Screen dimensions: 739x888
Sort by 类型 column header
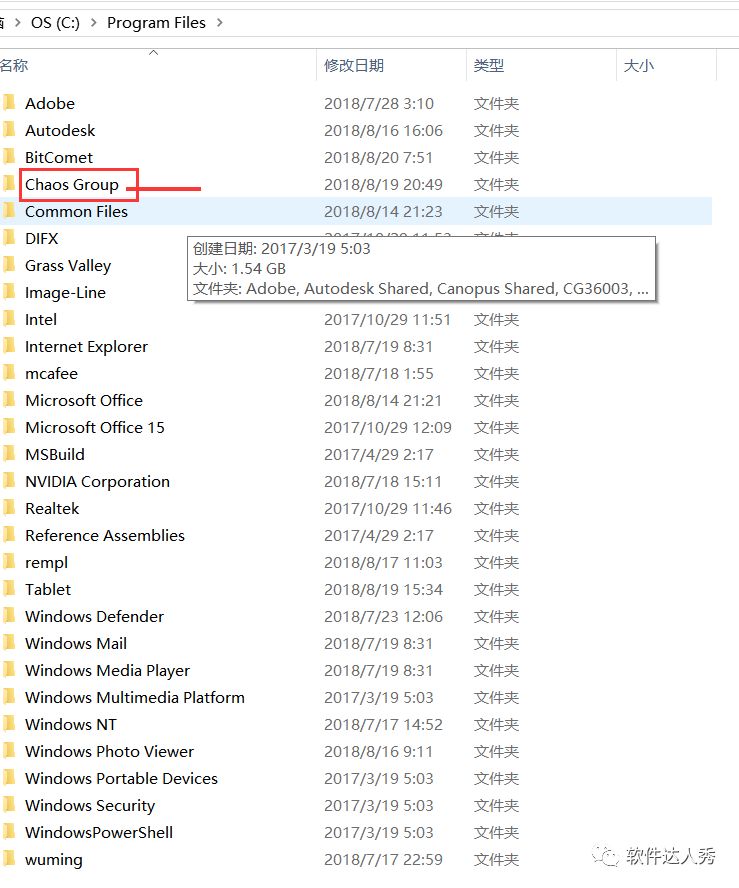pos(489,66)
